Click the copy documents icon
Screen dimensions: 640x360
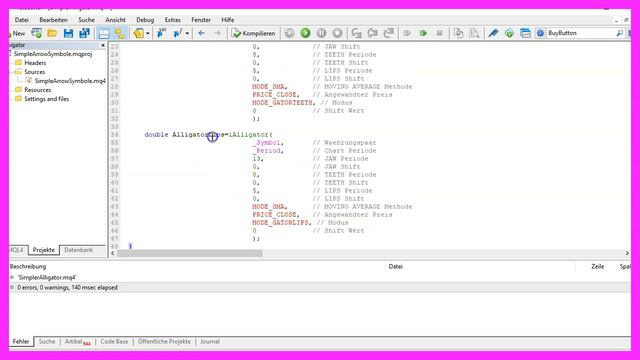[x=458, y=33]
